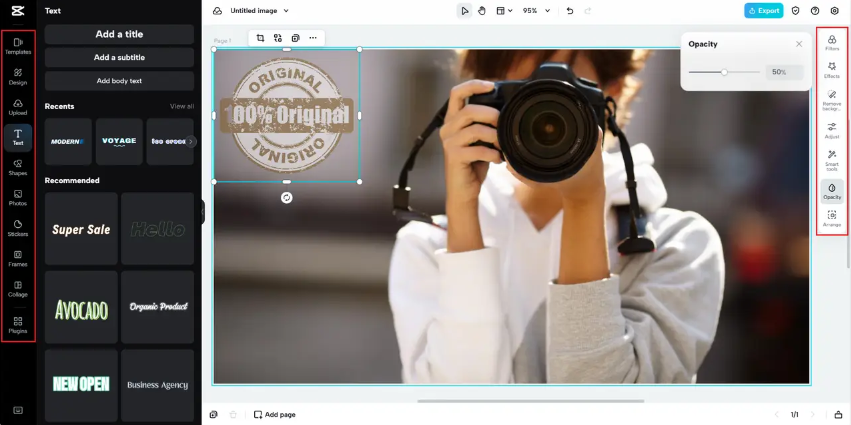Open the Arrange tool
Viewport: 851px width, 425px height.
(832, 219)
